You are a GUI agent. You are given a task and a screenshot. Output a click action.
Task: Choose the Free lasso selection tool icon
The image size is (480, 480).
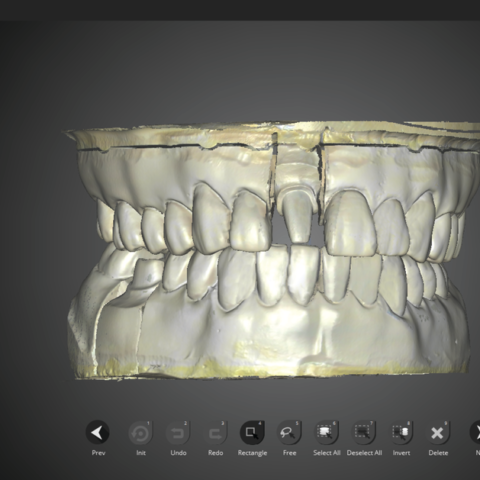(289, 433)
